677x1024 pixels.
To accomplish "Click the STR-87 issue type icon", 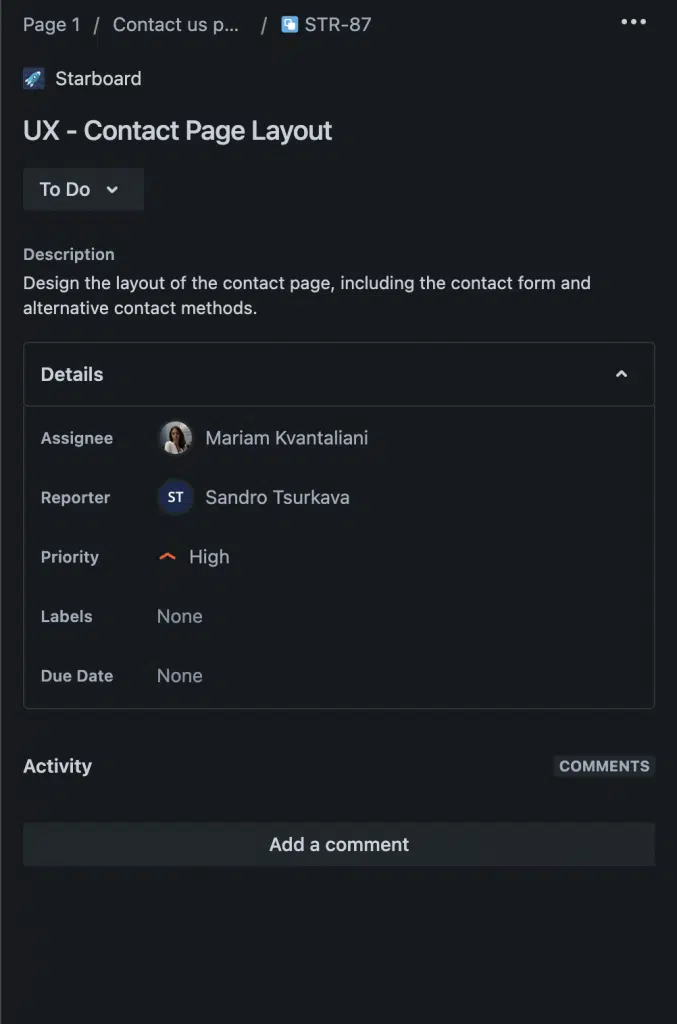I will pyautogui.click(x=290, y=24).
